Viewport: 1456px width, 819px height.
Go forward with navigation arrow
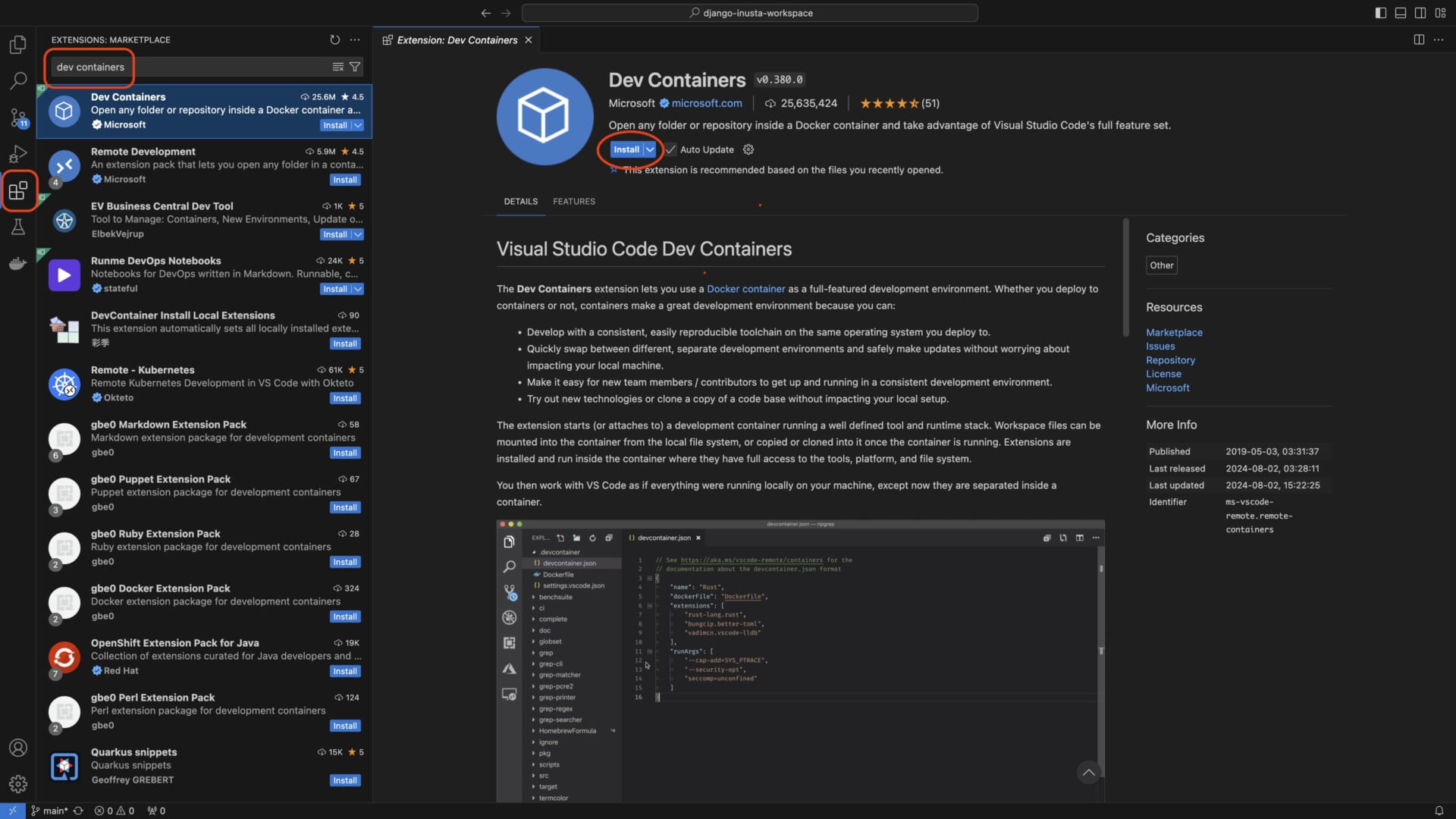point(506,13)
